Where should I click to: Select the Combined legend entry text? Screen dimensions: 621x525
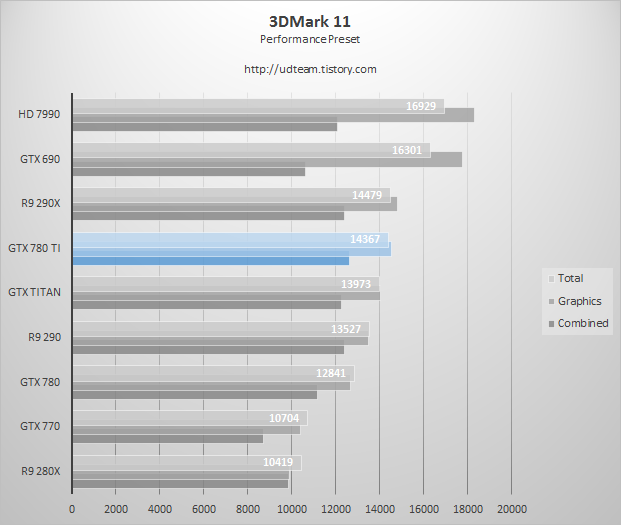pyautogui.click(x=583, y=323)
